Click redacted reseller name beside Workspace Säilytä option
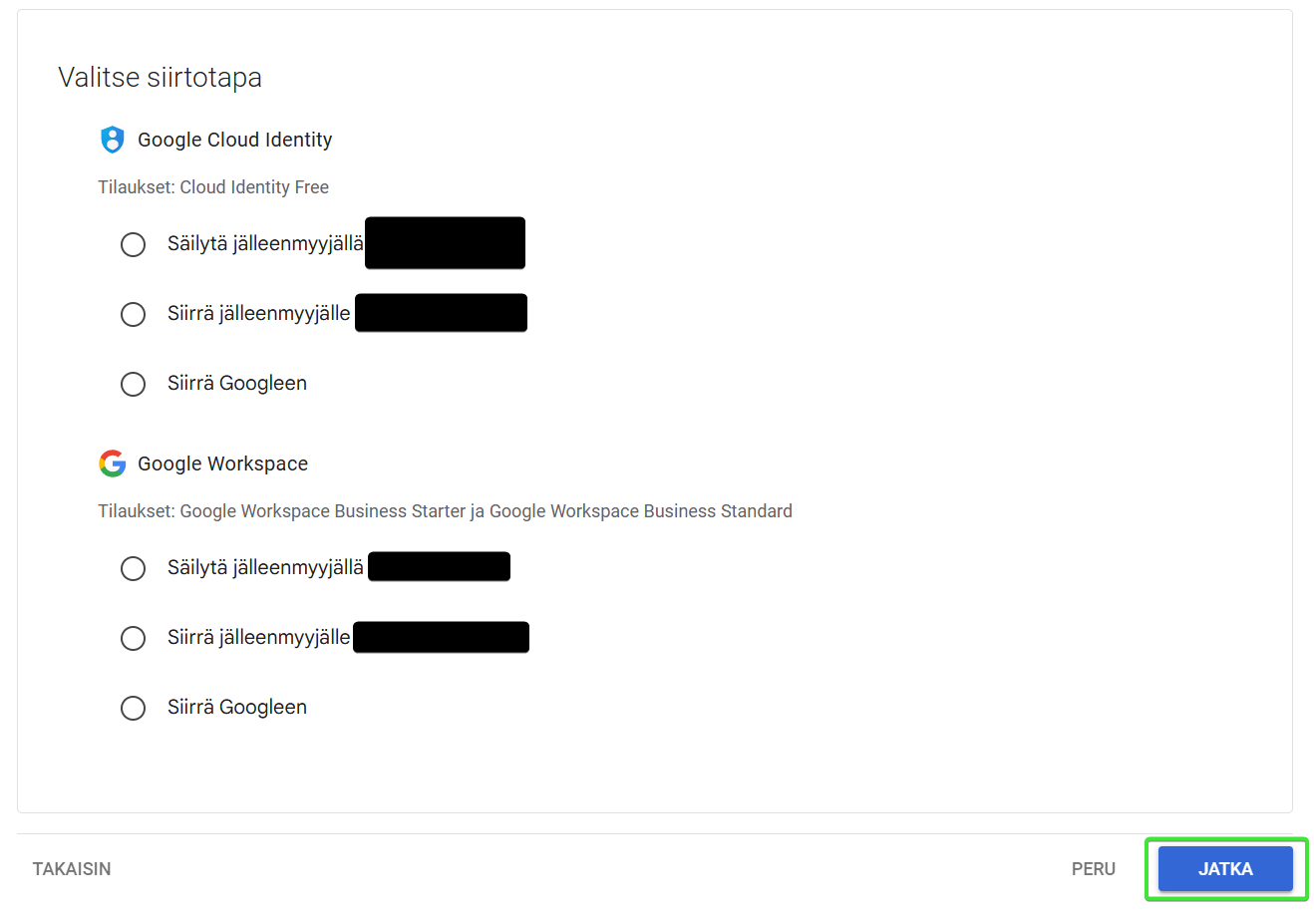The image size is (1314, 924). coord(439,566)
